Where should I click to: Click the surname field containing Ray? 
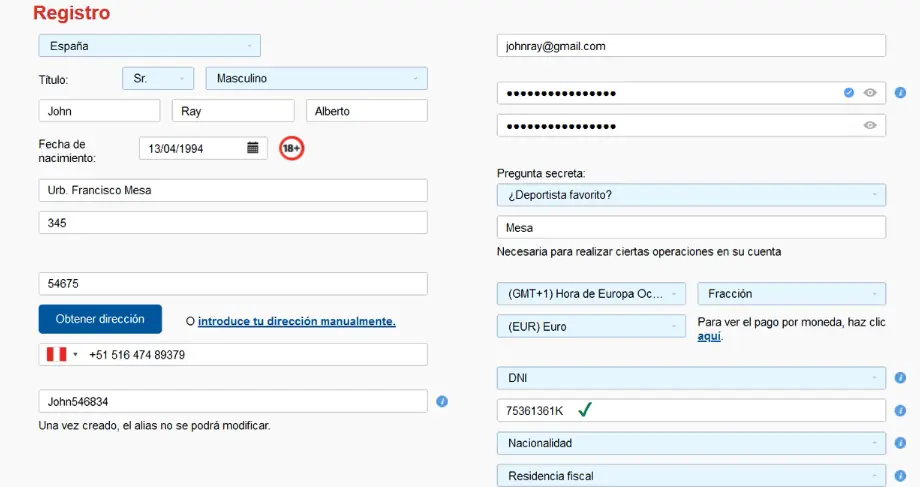point(233,111)
